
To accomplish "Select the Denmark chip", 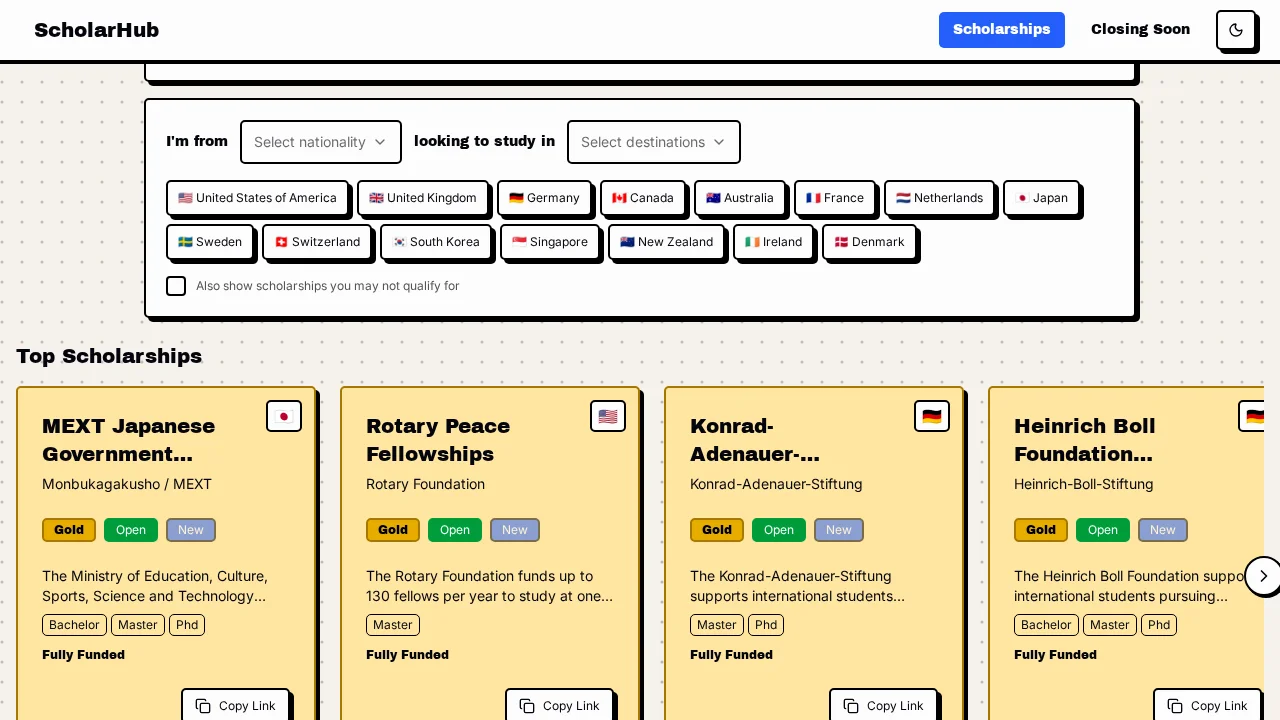I will (869, 242).
